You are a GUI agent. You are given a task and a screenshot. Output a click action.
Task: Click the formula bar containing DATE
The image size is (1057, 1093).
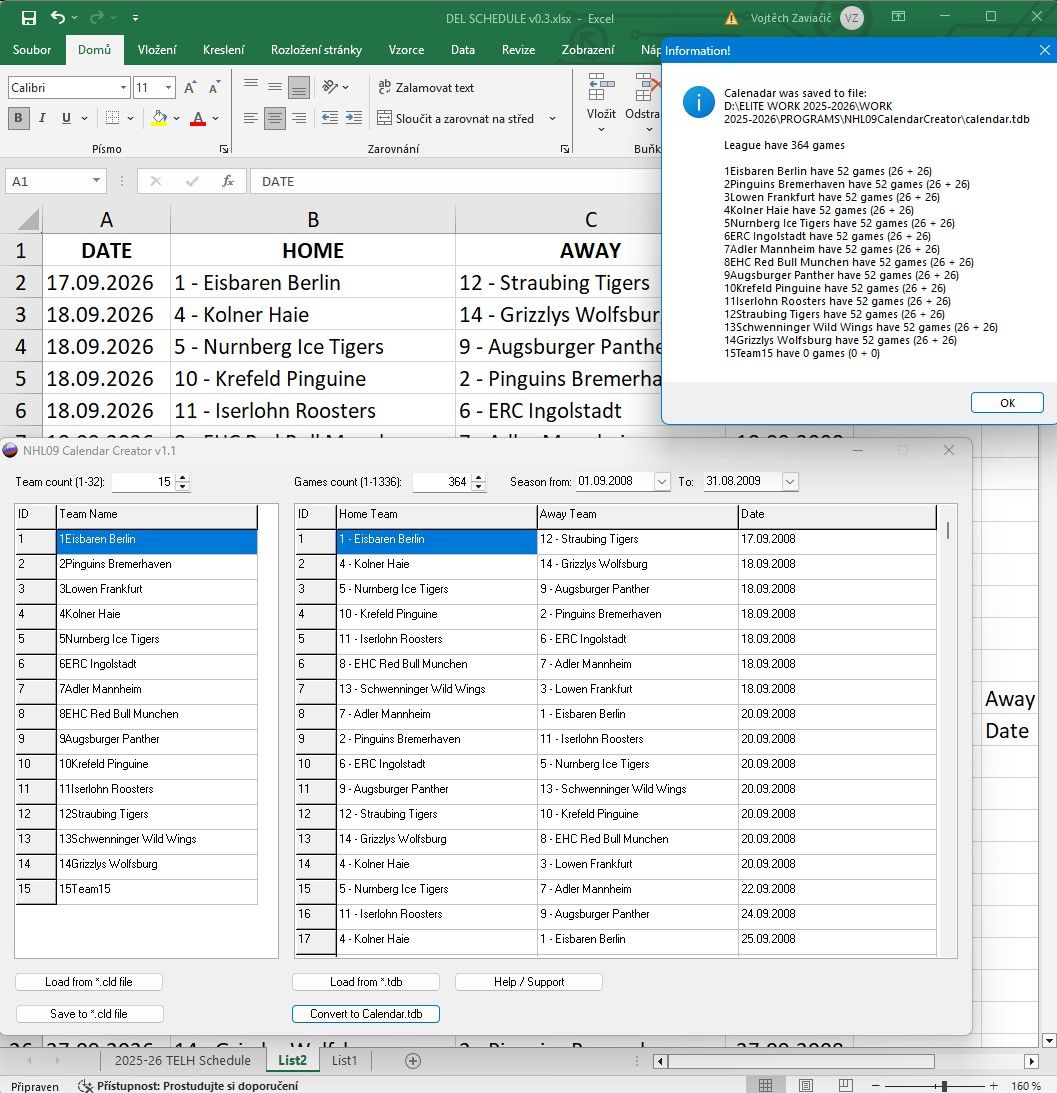tap(455, 181)
